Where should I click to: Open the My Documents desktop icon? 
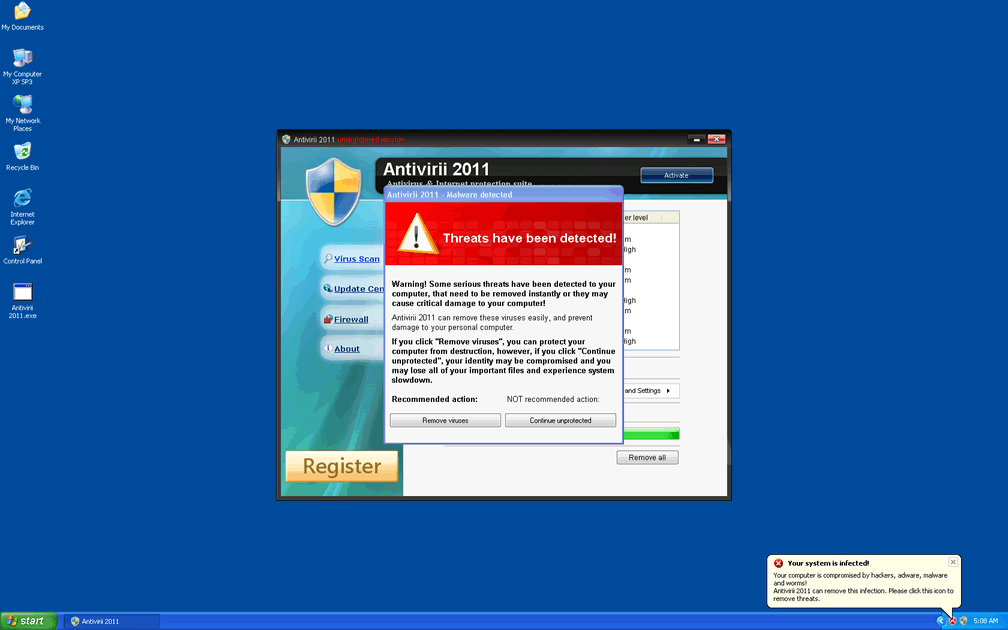(22, 12)
